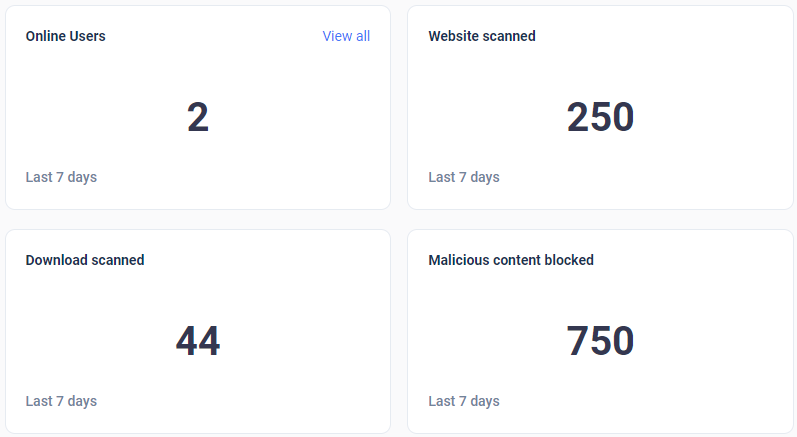The image size is (797, 437).
Task: Open the Online Users card
Action: click(x=198, y=108)
